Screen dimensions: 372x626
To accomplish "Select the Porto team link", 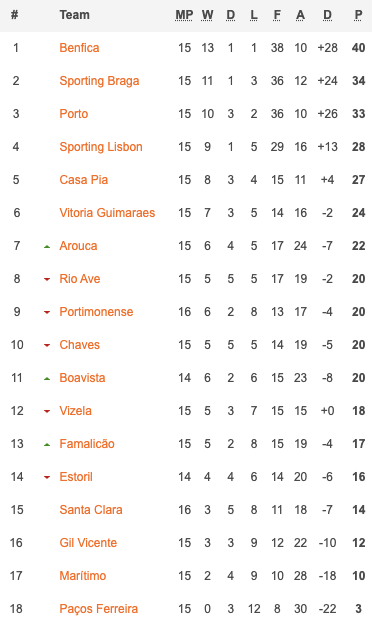I will tap(74, 114).
